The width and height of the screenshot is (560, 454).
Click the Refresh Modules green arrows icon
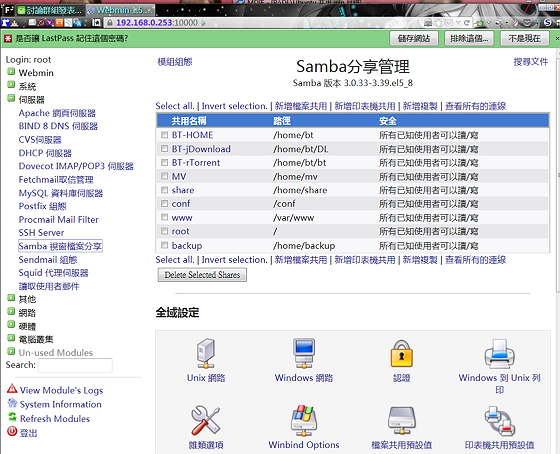pos(12,417)
